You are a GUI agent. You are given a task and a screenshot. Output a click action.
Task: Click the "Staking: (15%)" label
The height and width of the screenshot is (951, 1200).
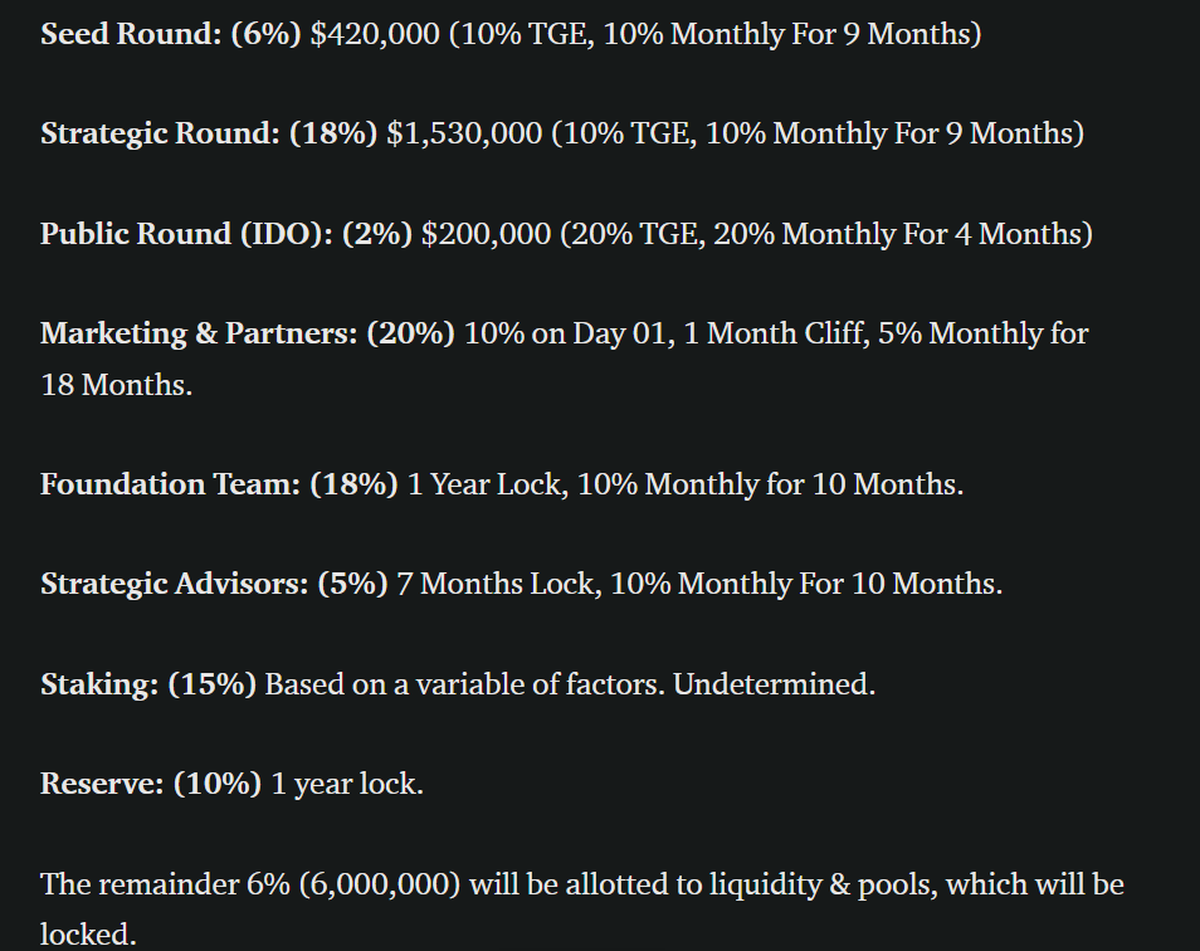point(148,685)
